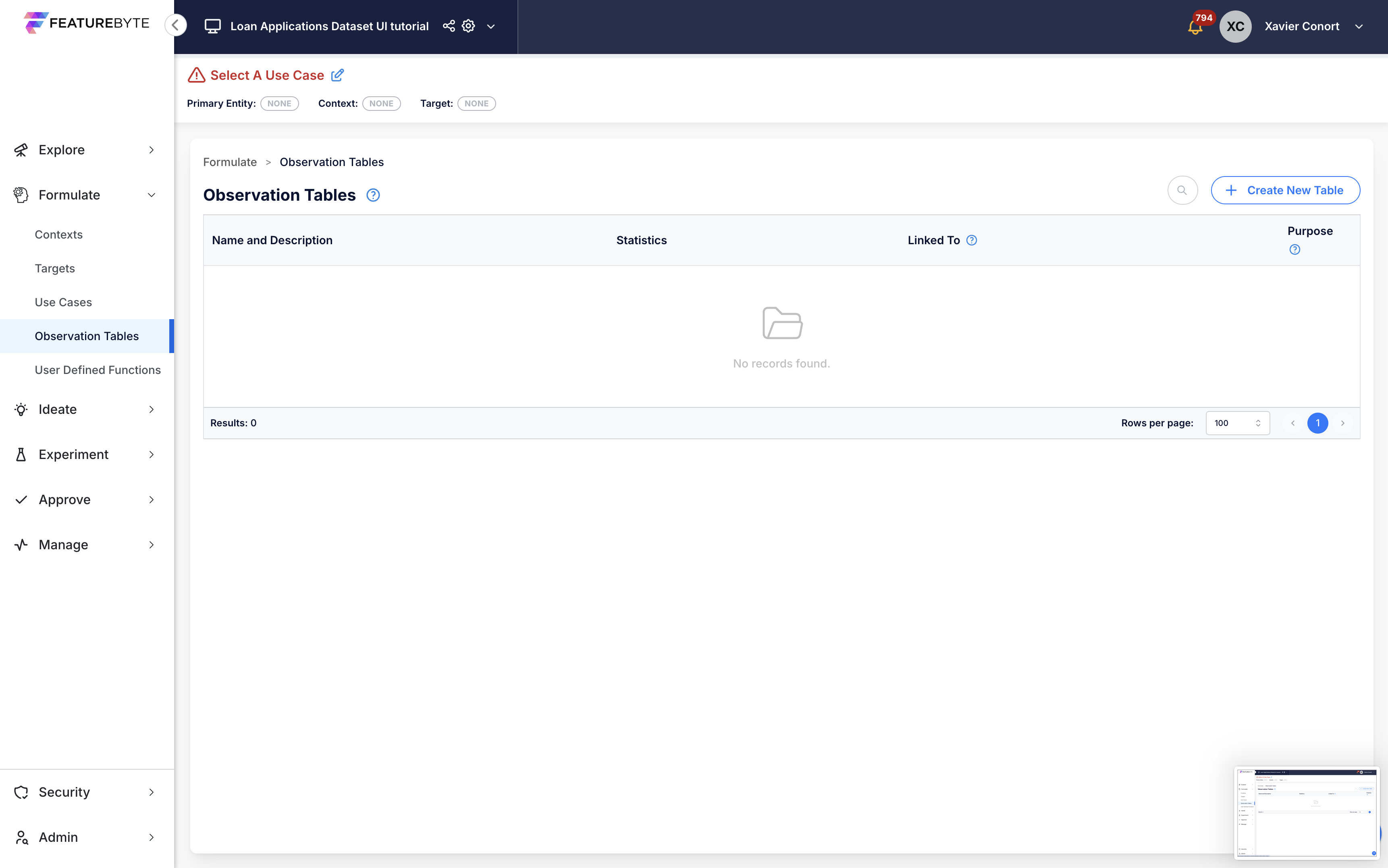
Task: Open Contexts page
Action: pyautogui.click(x=58, y=234)
